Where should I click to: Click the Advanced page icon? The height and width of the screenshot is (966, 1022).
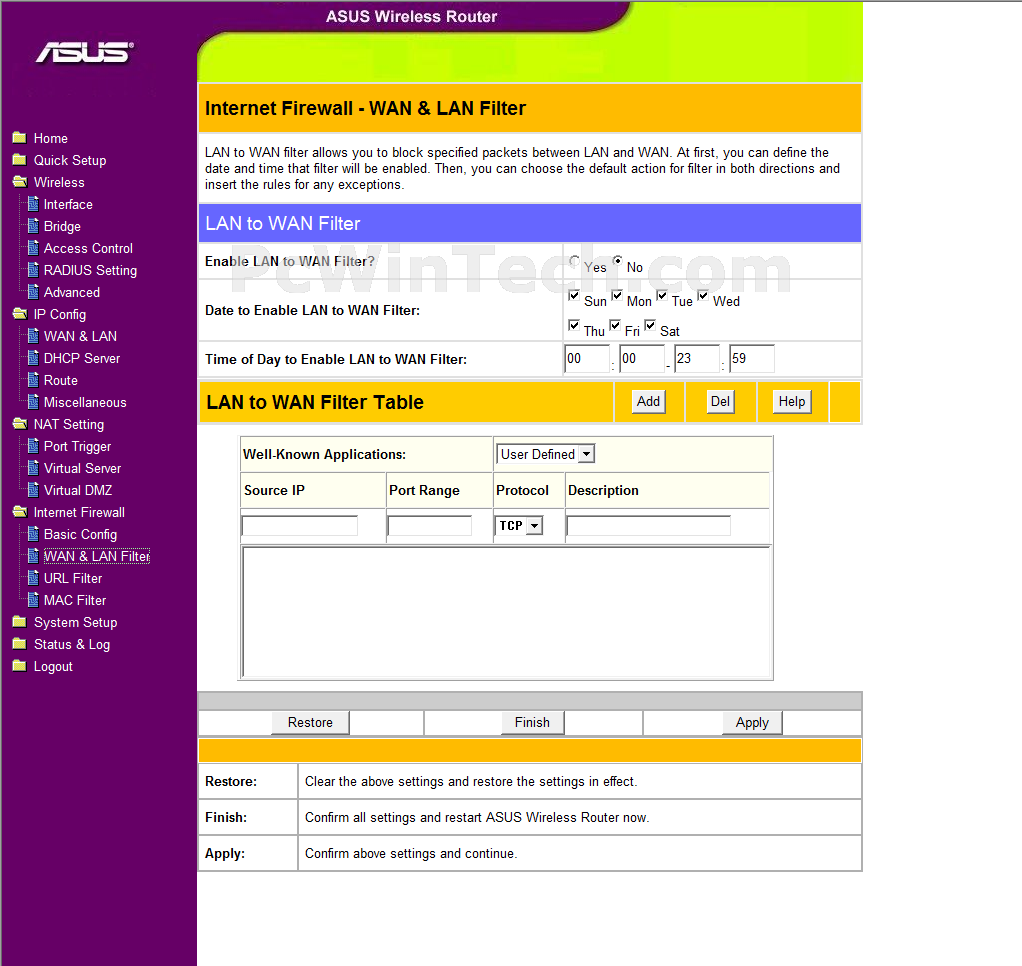33,292
